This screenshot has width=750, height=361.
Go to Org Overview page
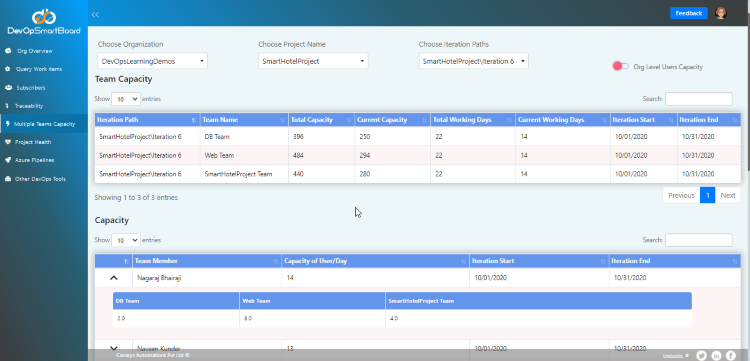(34, 51)
